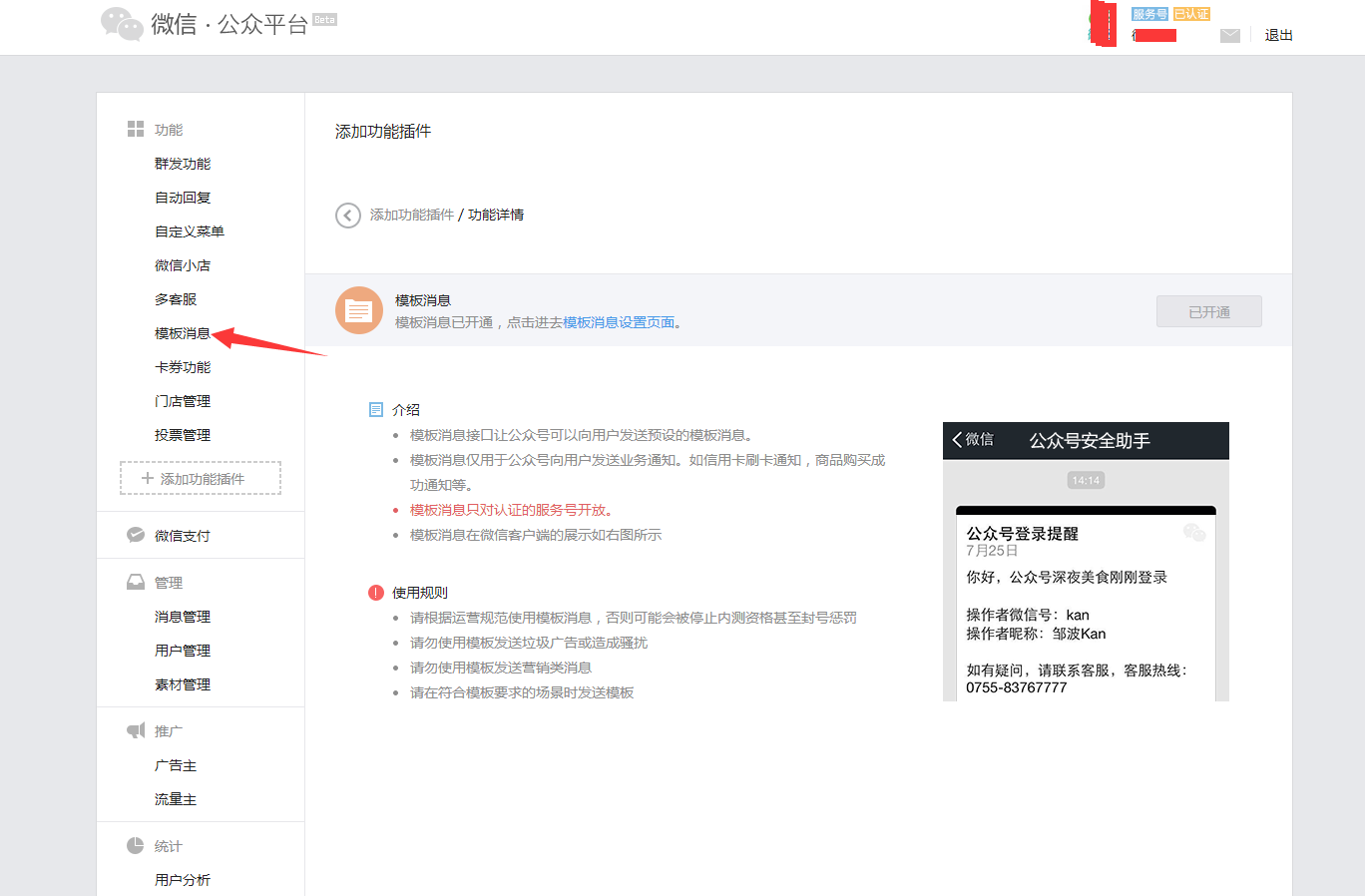Screen dimensions: 1365x896
Task: Click the 统计 pie chart icon
Action: 136,845
